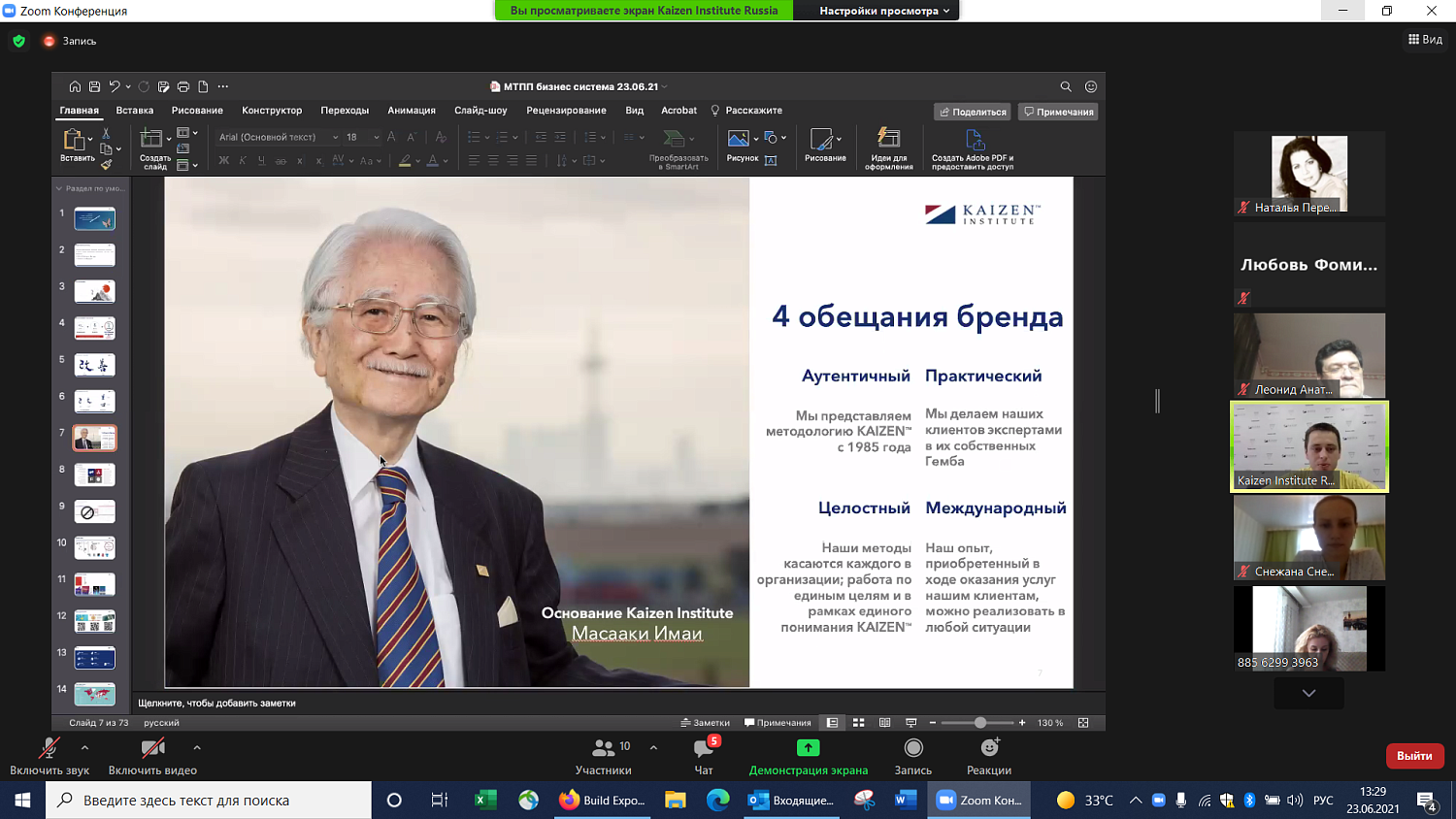Toggle underline Ч formatting
Screen dimensions: 1456x819
[x=261, y=161]
